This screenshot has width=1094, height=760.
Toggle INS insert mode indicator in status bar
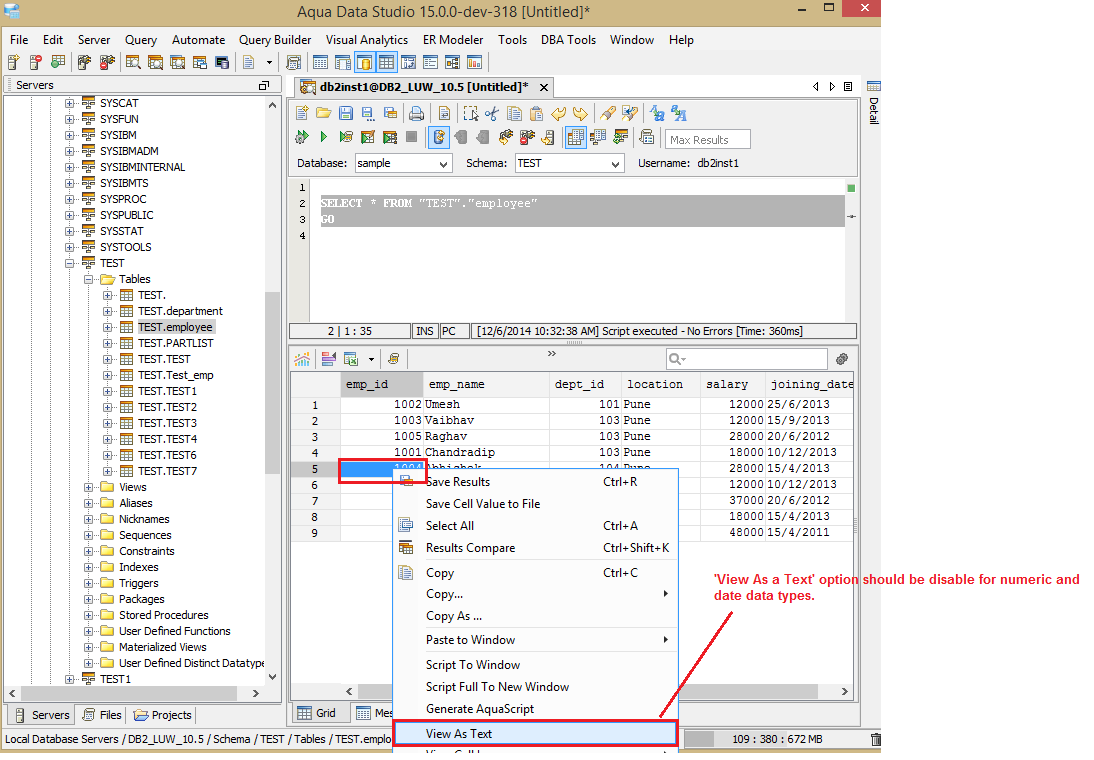424,331
